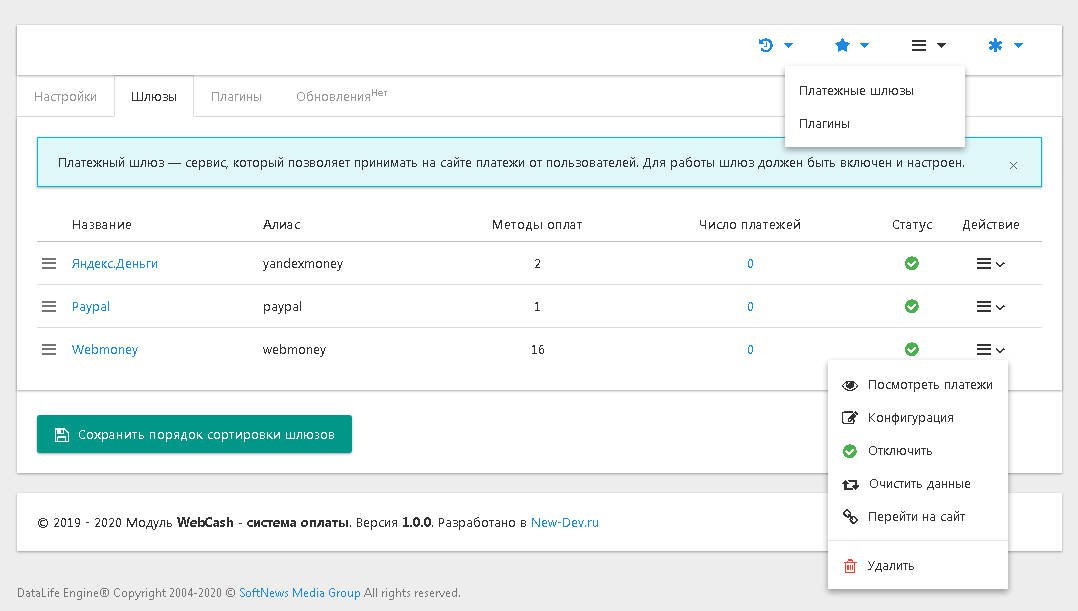Click the Методы оплат column header
Viewport: 1078px width, 611px height.
pyautogui.click(x=537, y=225)
